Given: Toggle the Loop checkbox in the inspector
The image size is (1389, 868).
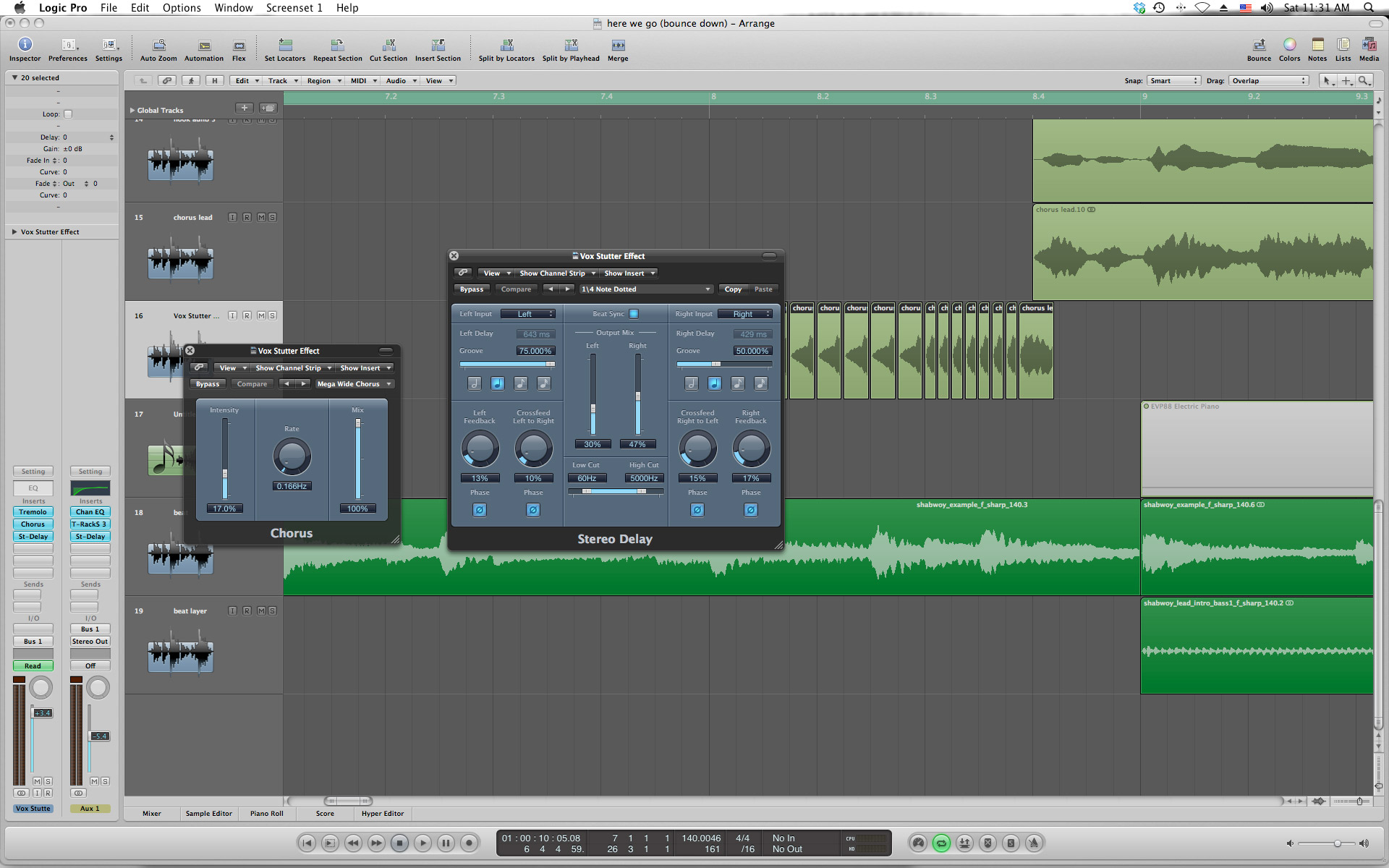Looking at the screenshot, I should (x=68, y=114).
